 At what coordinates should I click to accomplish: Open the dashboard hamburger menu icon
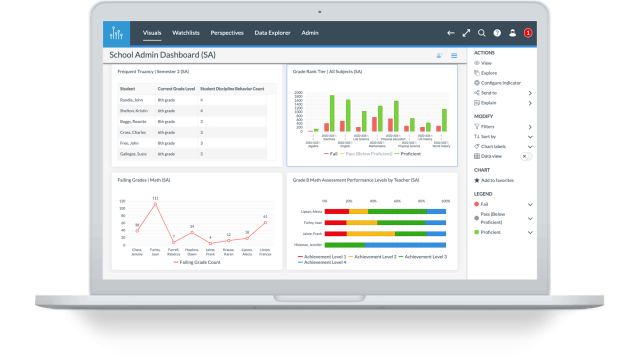454,56
